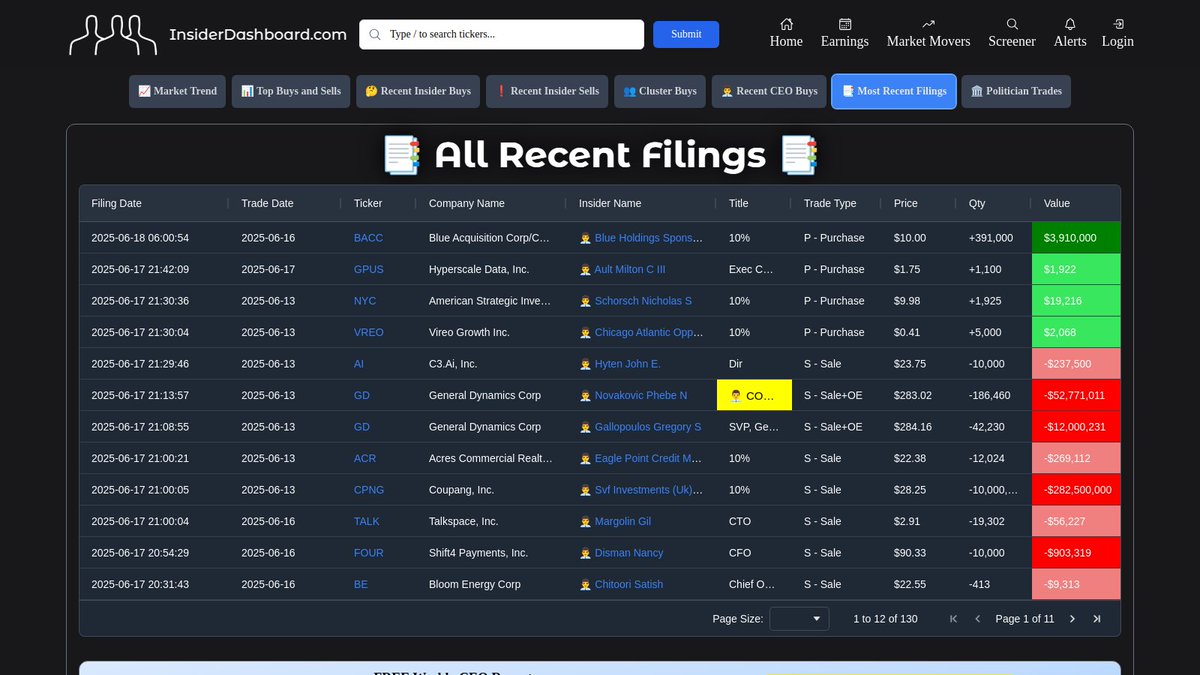Sort by Ticker column header
The image size is (1200, 675).
[x=368, y=203]
